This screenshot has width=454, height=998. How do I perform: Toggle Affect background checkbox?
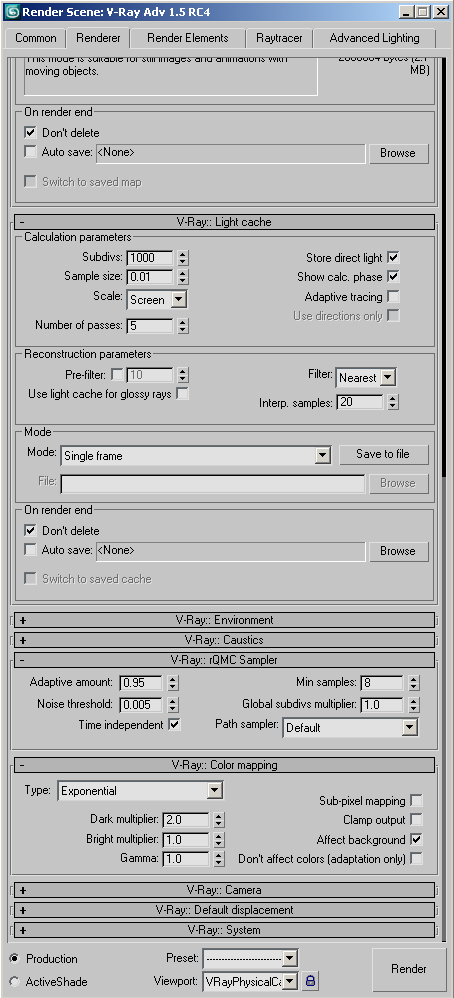coord(416,840)
